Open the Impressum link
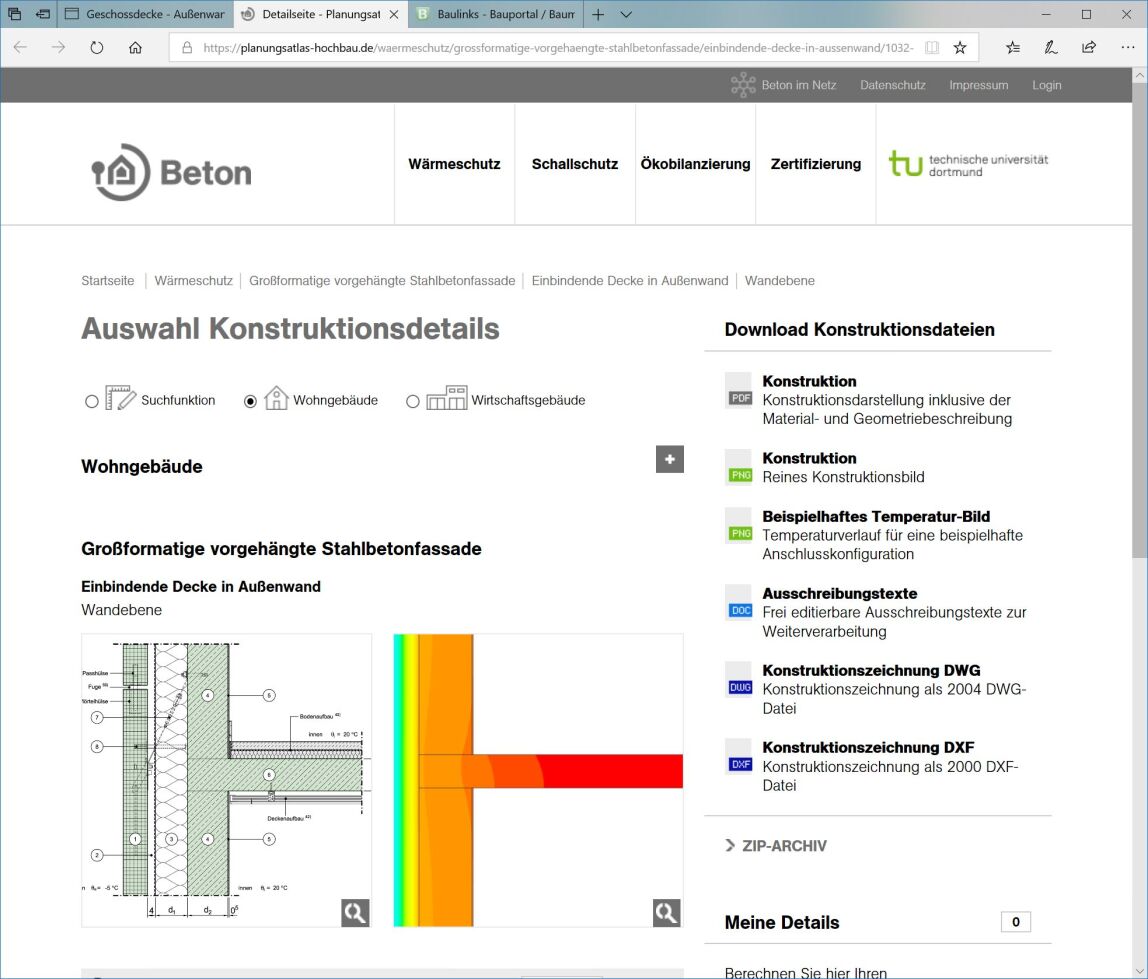The width and height of the screenshot is (1148, 979). pos(979,85)
